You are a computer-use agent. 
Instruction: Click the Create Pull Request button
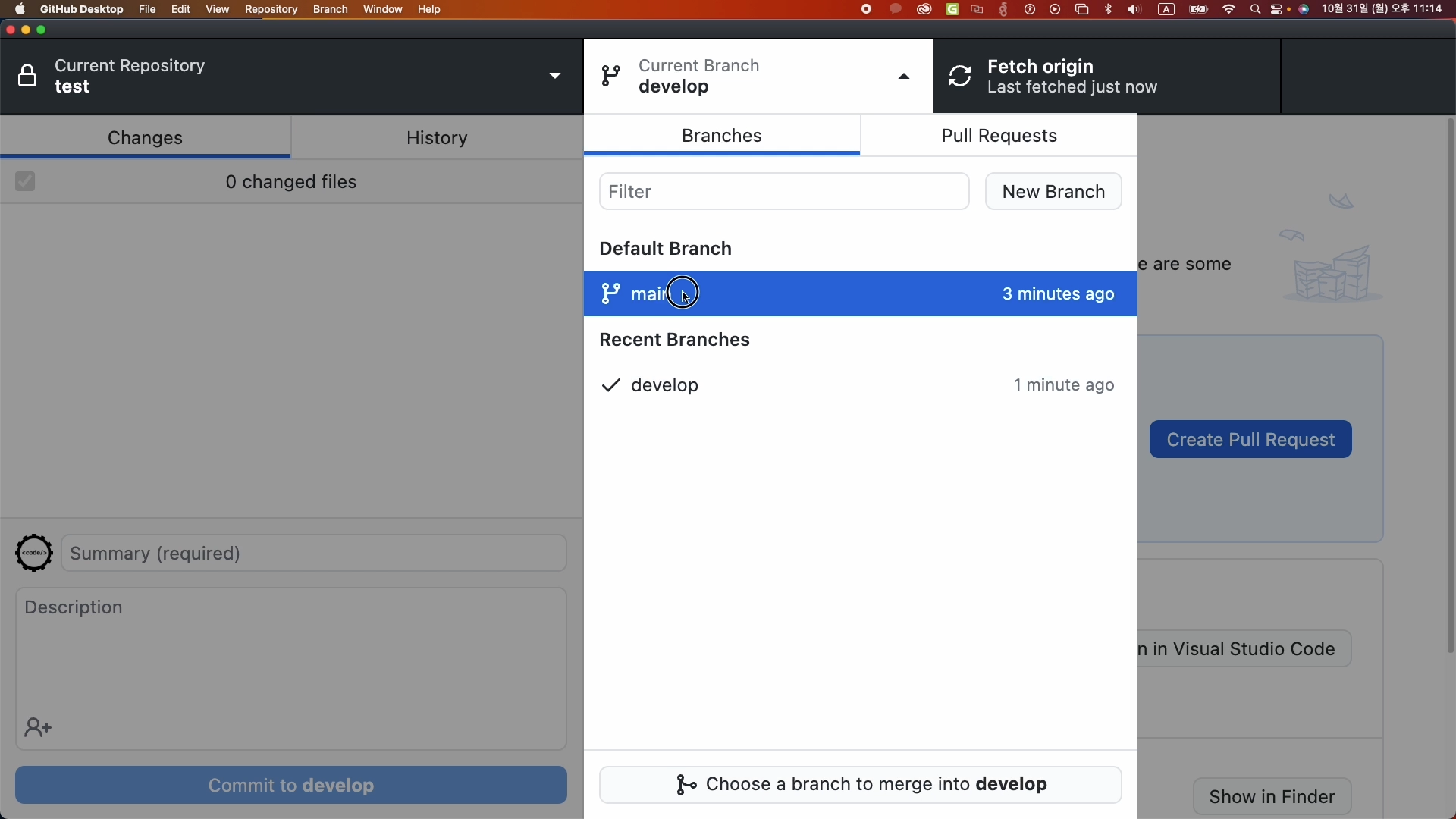pyautogui.click(x=1250, y=440)
